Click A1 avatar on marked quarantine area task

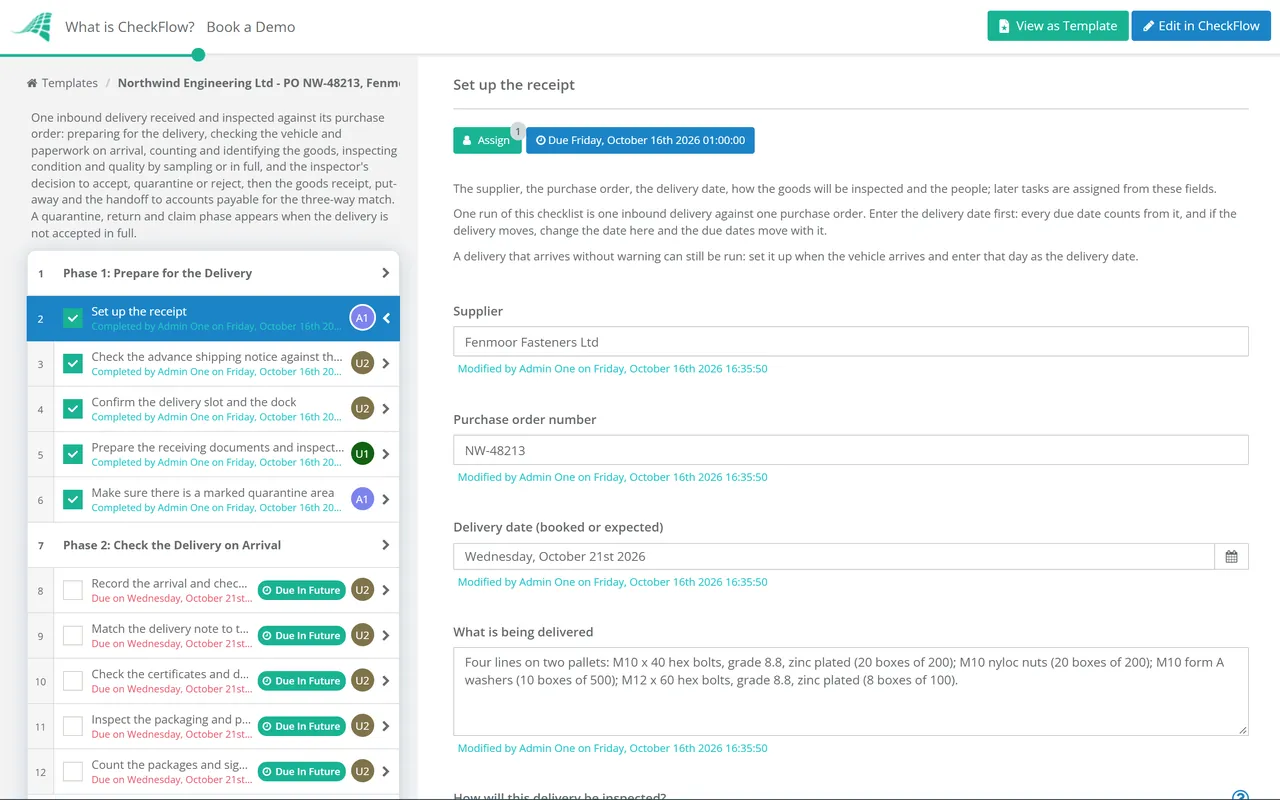click(x=362, y=499)
